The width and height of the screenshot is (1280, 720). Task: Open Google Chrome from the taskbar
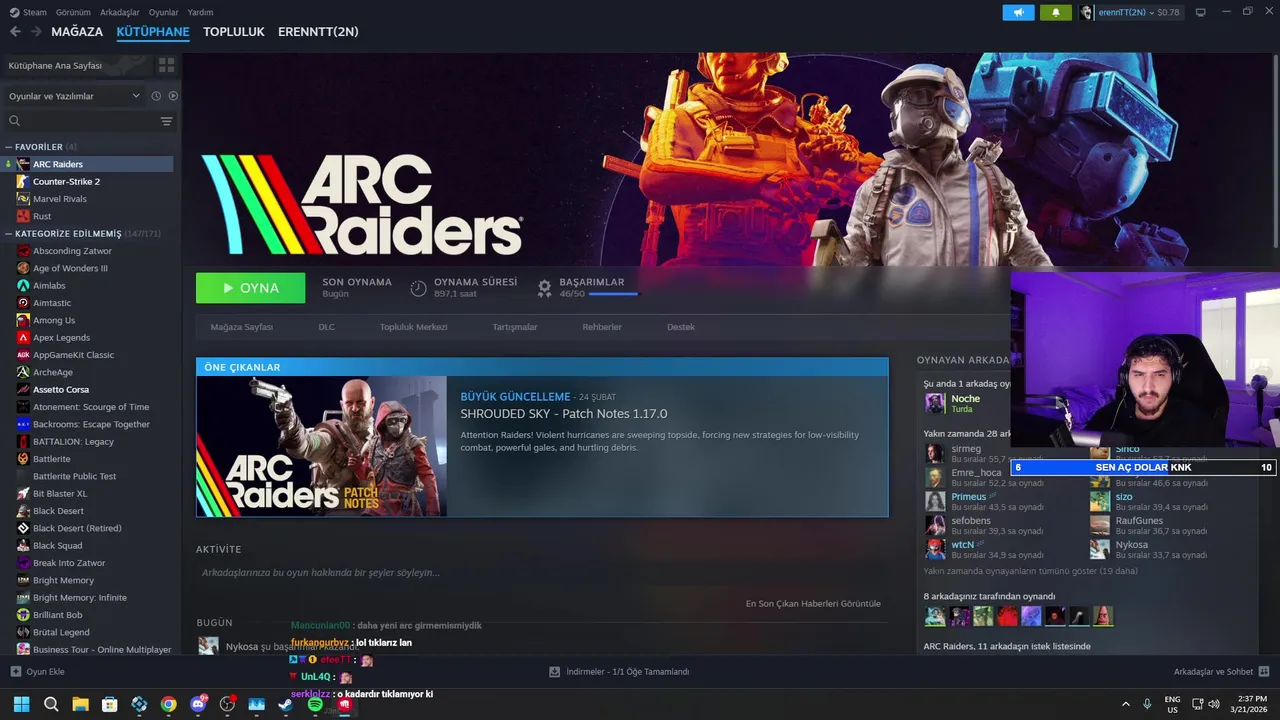pos(168,705)
